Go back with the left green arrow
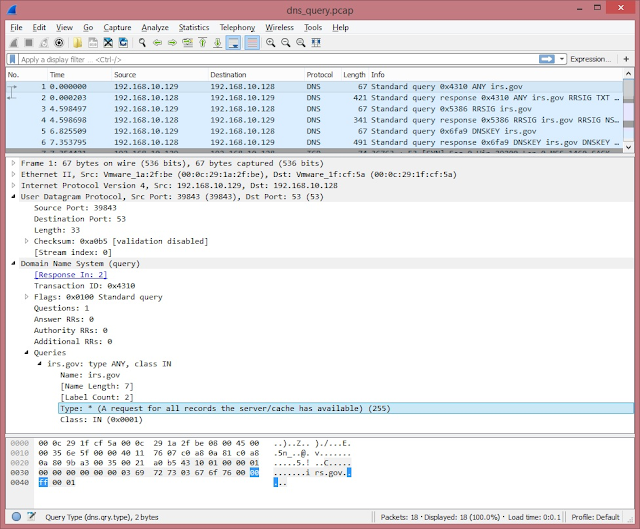This screenshot has width=640, height=529. (x=157, y=42)
